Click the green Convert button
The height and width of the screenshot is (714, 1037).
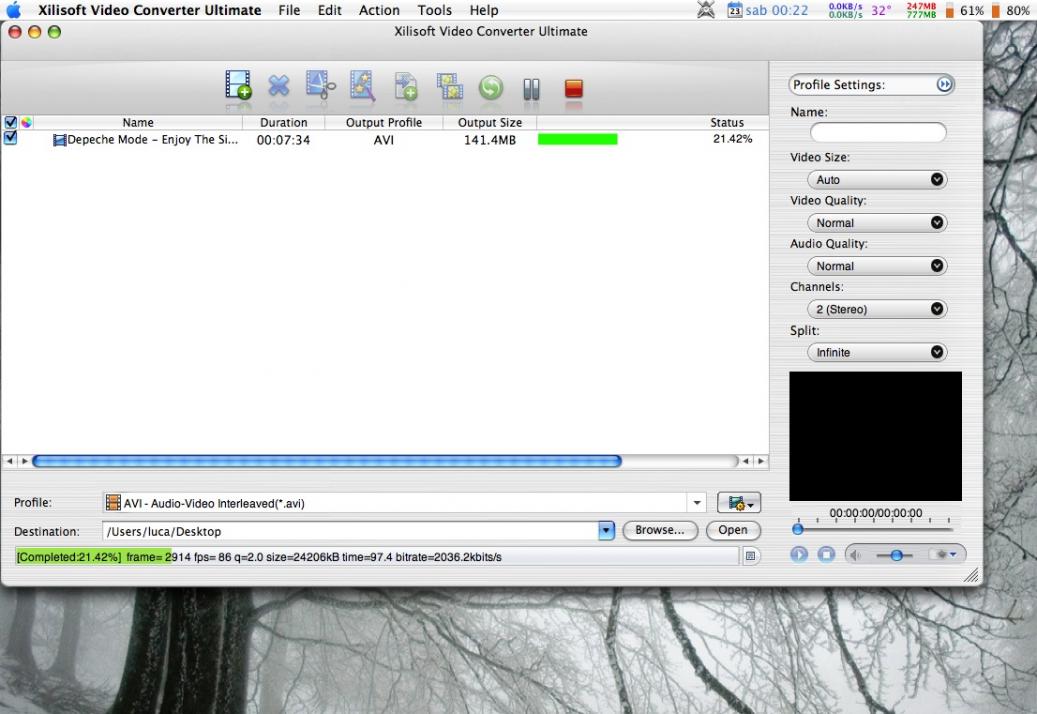click(x=491, y=87)
